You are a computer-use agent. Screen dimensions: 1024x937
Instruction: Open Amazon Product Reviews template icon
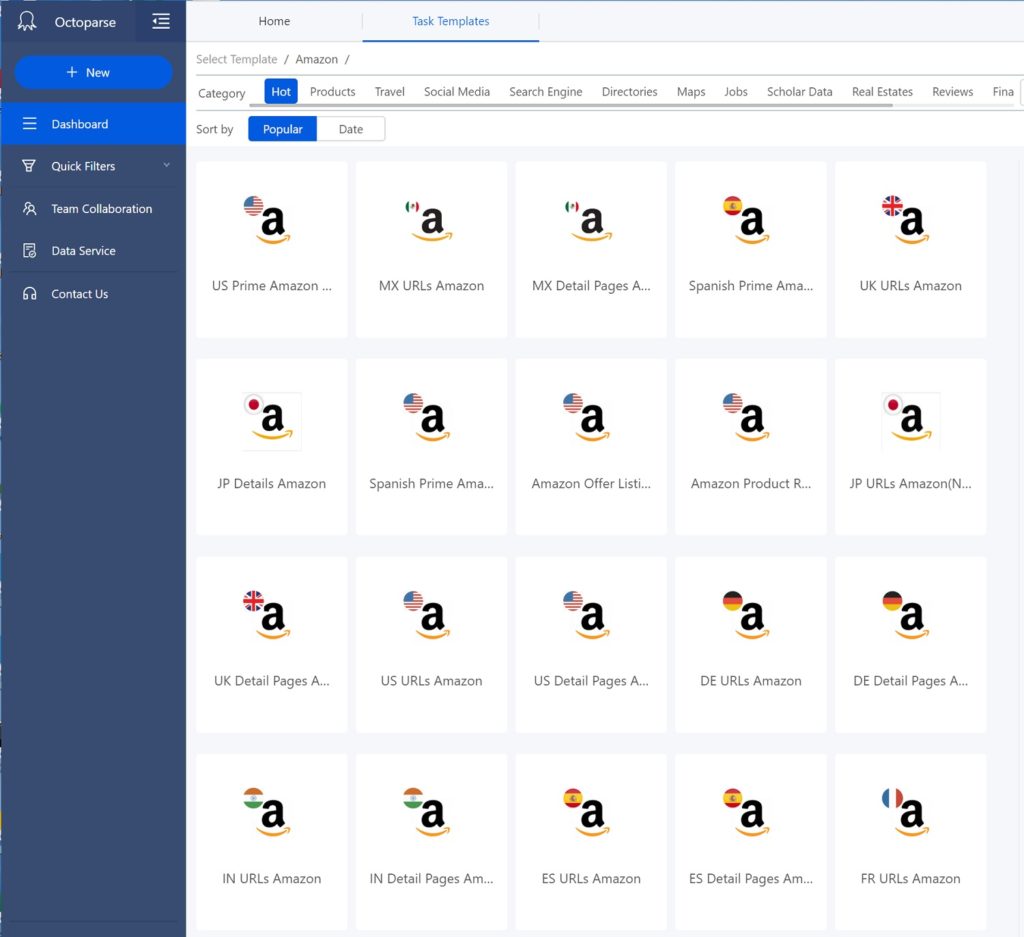tap(747, 417)
